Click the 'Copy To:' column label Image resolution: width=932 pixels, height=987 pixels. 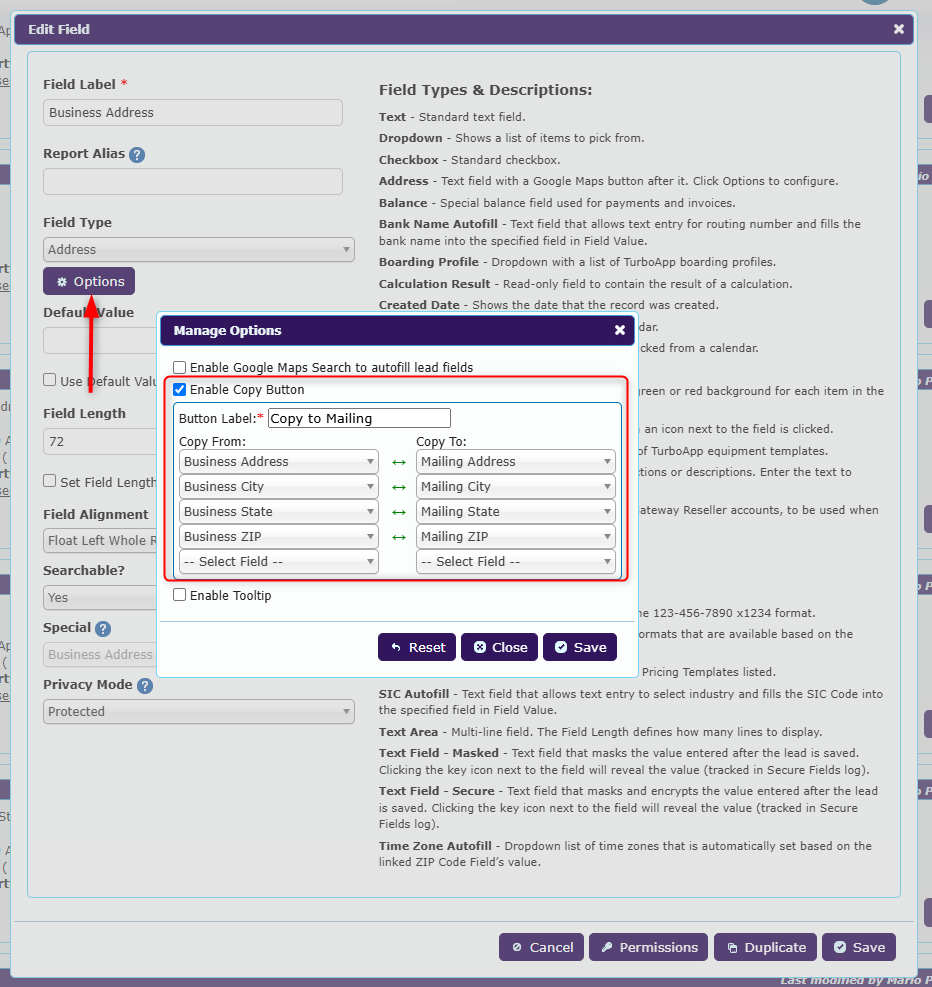pyautogui.click(x=441, y=441)
